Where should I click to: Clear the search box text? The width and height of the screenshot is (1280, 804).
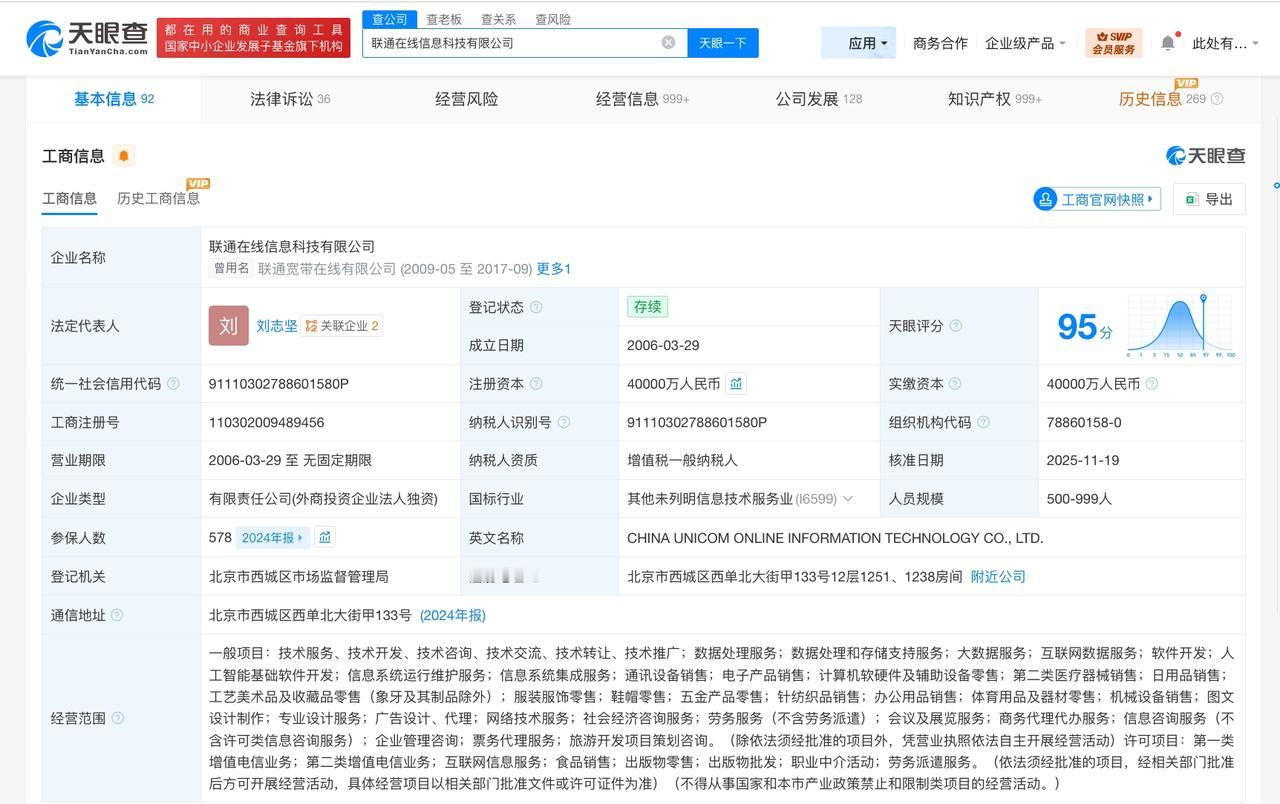pos(668,43)
